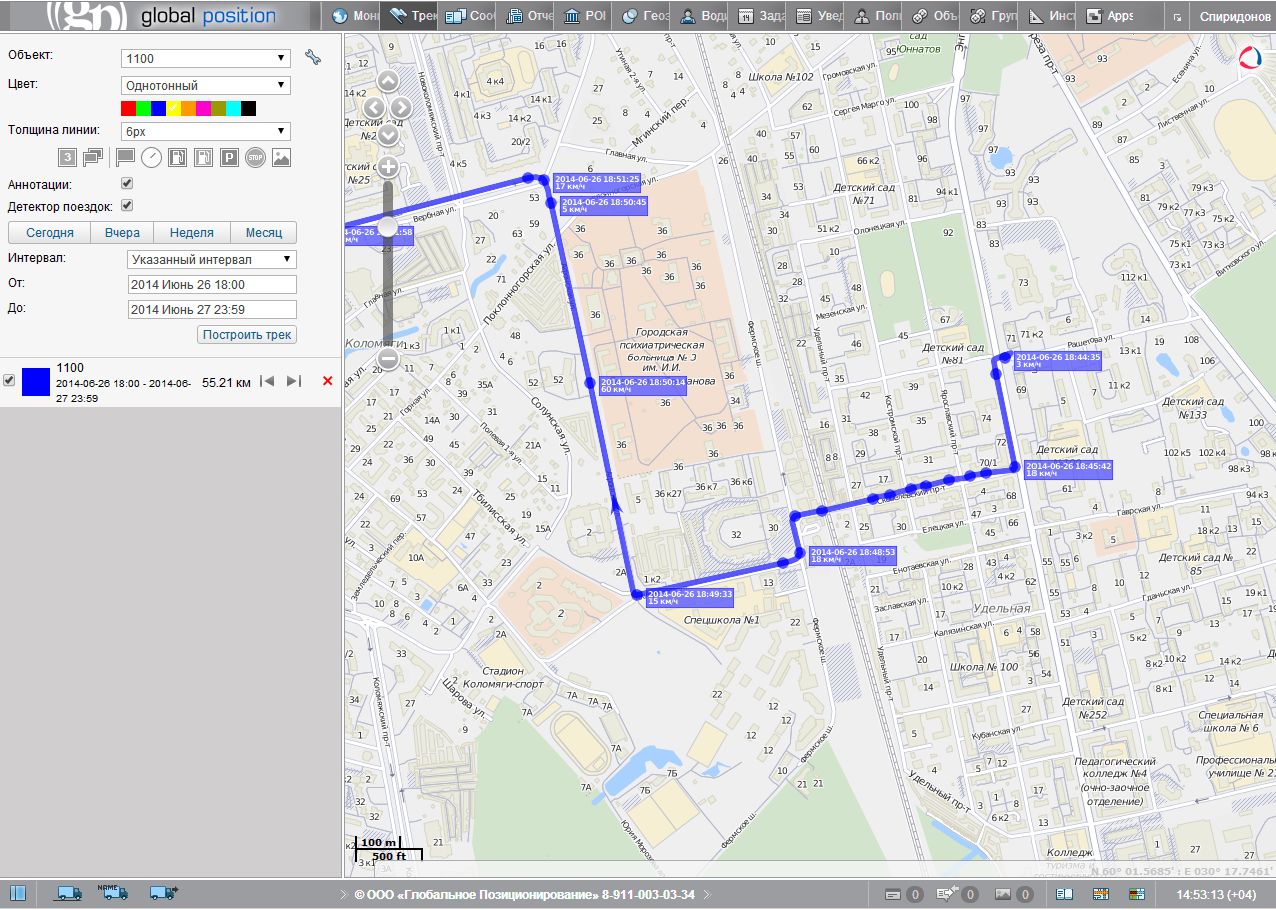Click the map zoom out minus button
Screen dimensions: 1276x910
(x=389, y=358)
